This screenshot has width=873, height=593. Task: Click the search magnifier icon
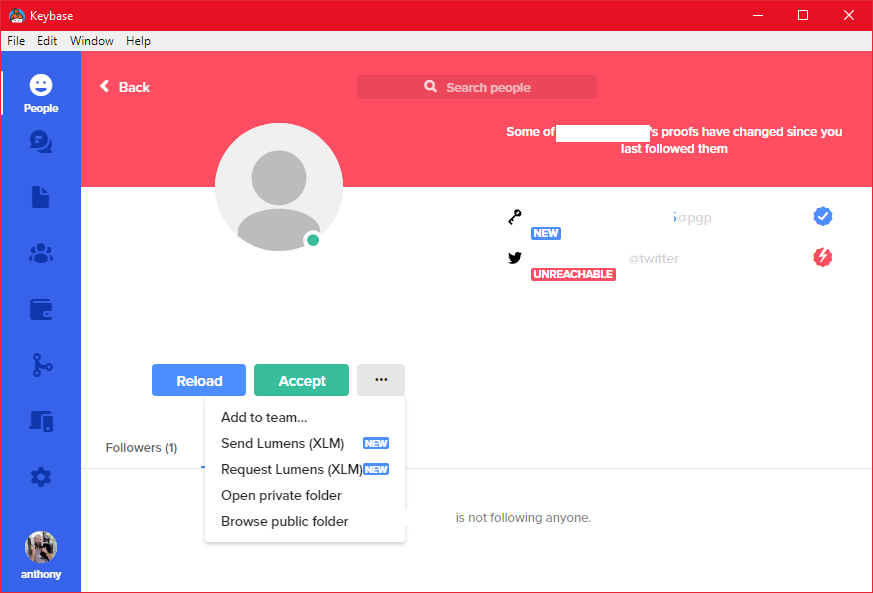coord(430,86)
